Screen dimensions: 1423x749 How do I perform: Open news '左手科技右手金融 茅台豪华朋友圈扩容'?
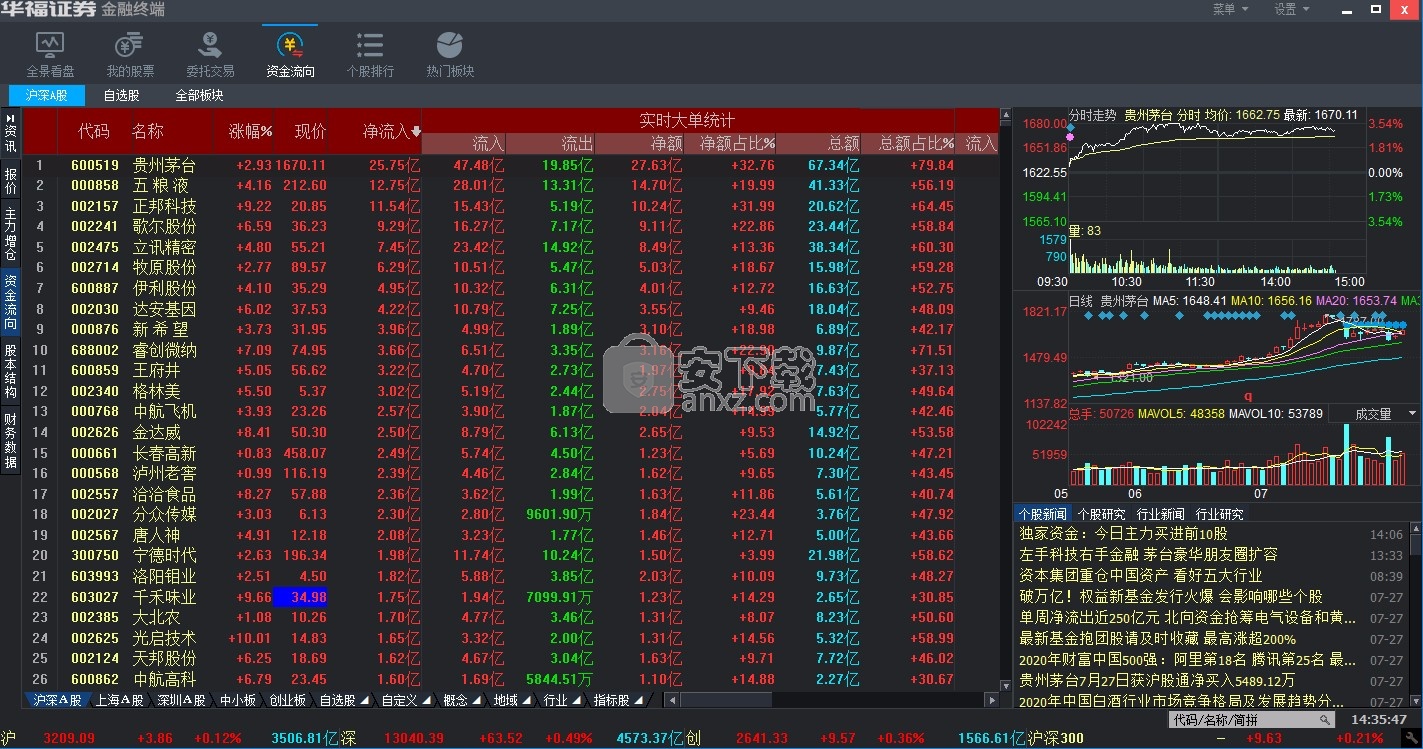pos(1148,554)
